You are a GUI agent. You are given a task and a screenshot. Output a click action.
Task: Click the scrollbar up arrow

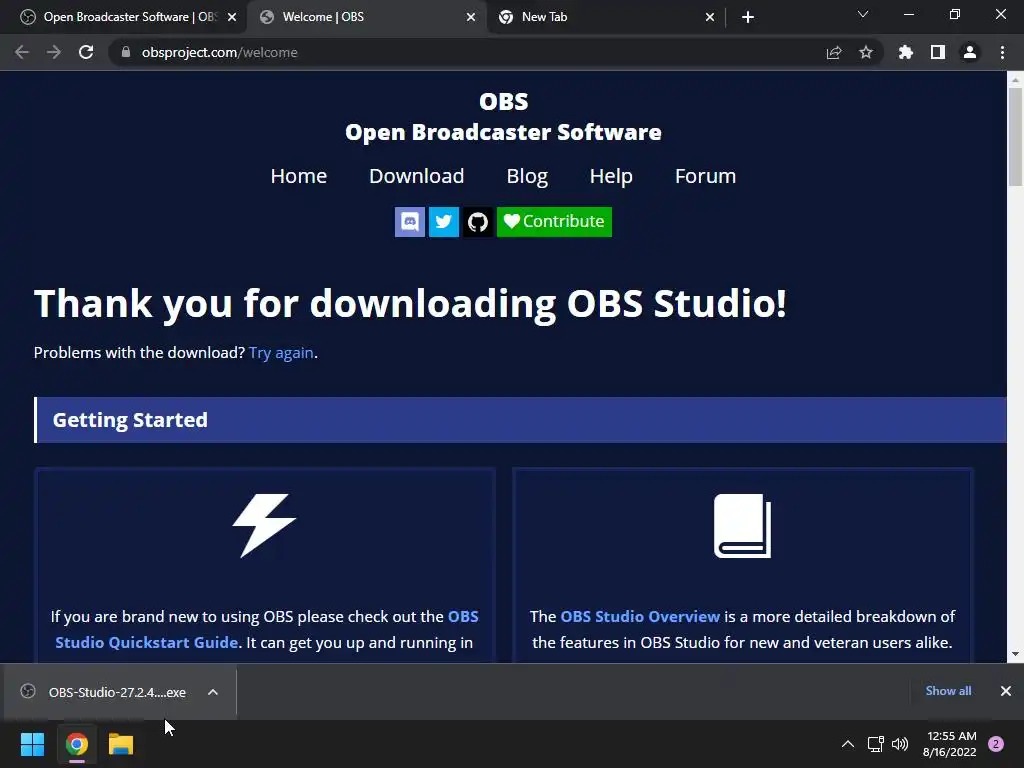pyautogui.click(x=1015, y=80)
